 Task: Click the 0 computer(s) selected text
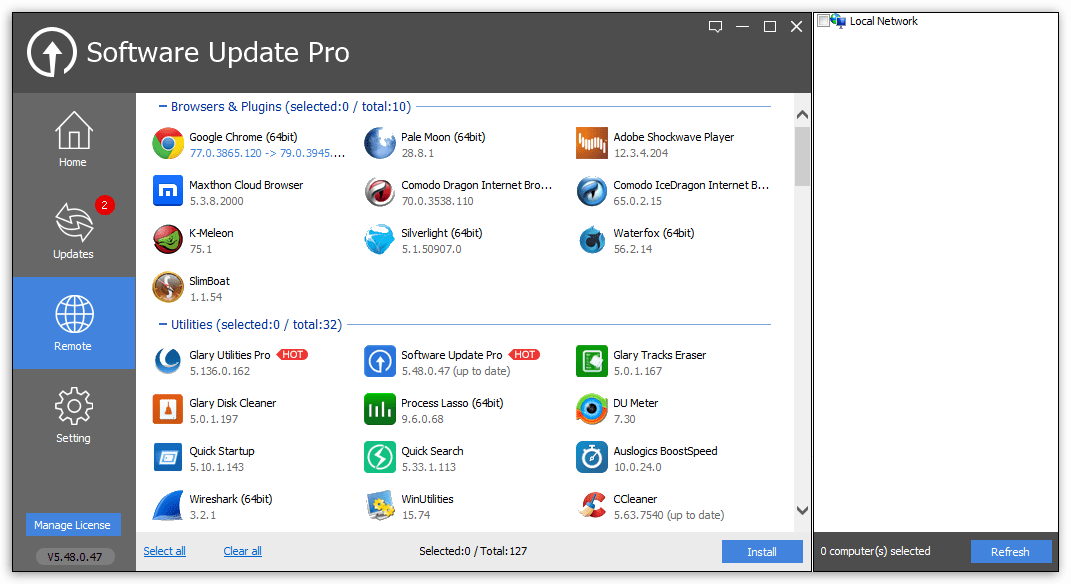coord(876,551)
